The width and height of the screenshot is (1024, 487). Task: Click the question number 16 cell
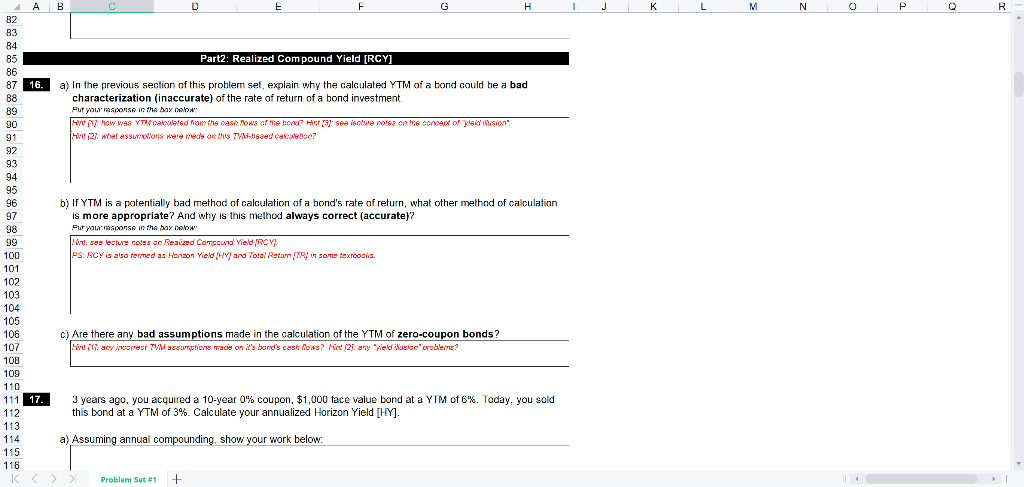coord(36,85)
